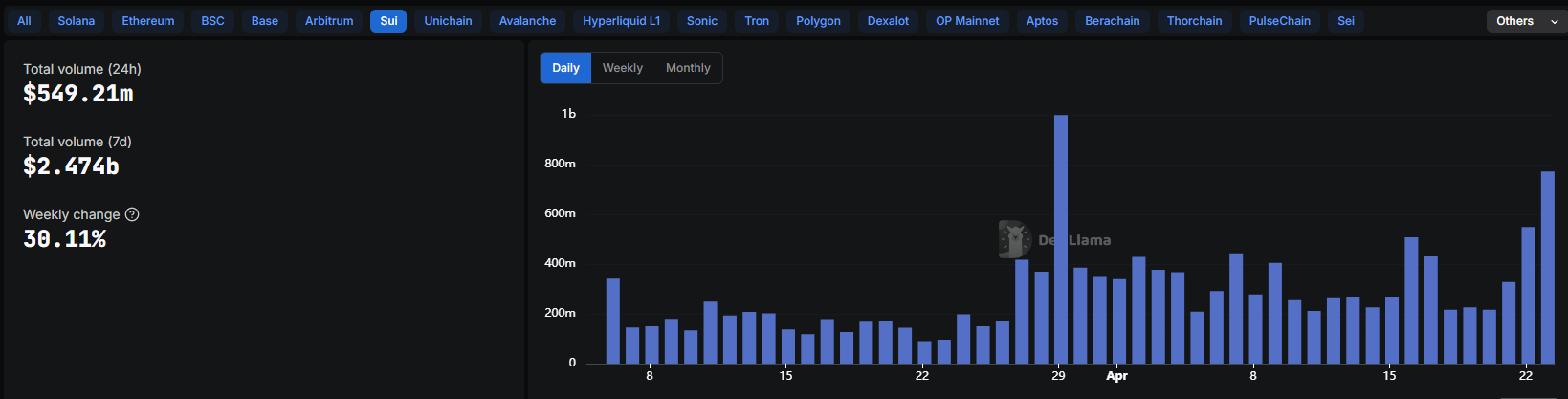Choose the BSC chain filter

[212, 21]
